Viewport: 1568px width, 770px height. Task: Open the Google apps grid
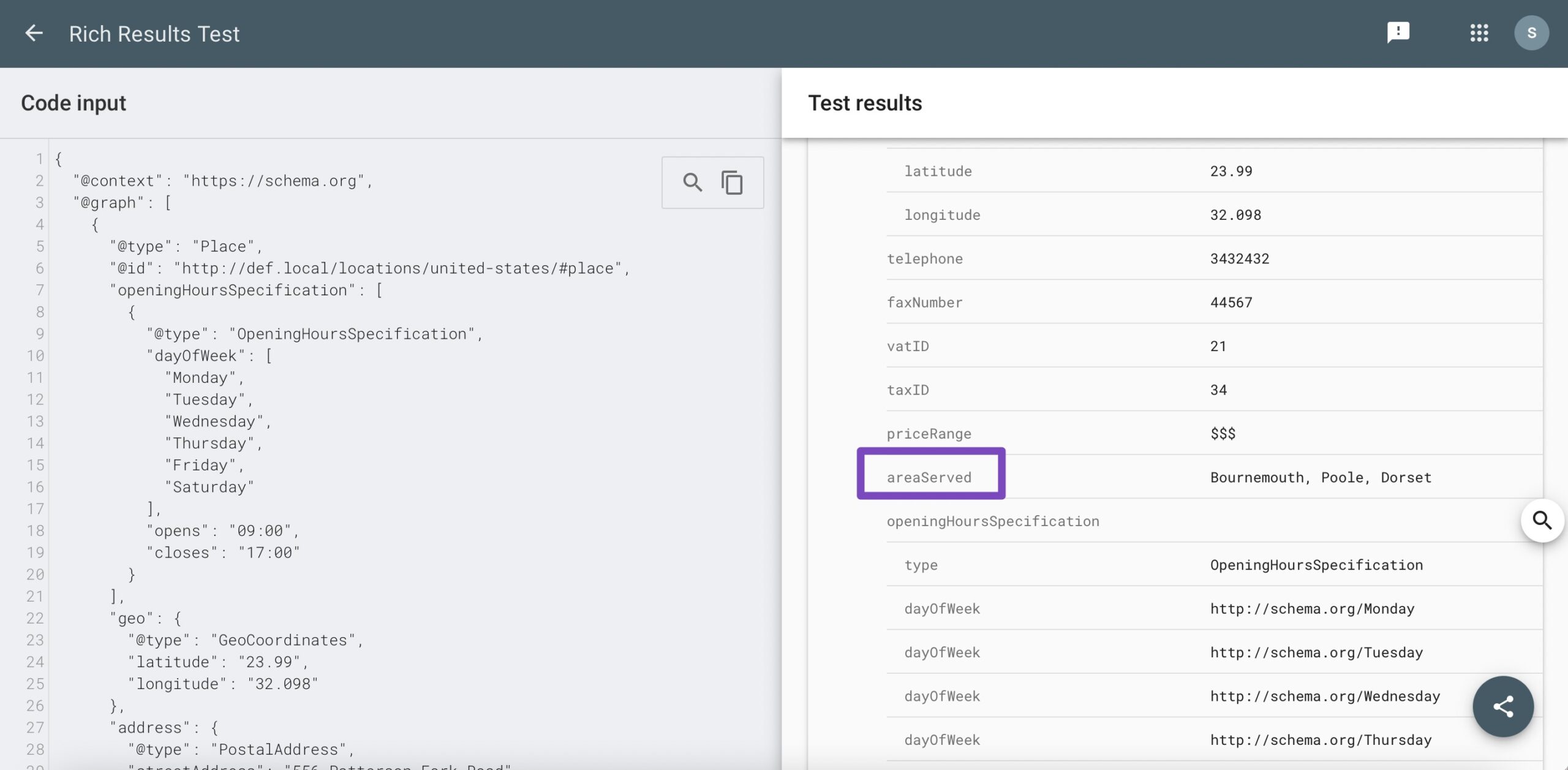coord(1479,33)
